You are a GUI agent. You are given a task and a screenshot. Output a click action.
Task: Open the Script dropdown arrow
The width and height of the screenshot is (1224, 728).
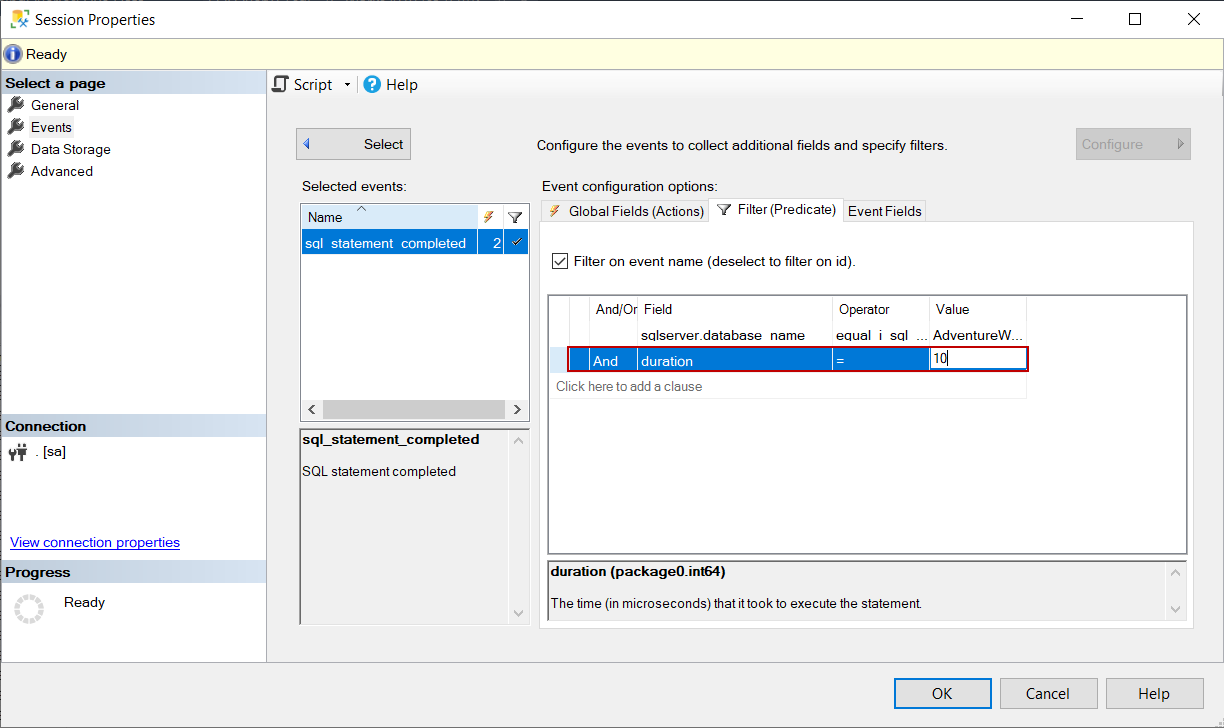pos(347,85)
